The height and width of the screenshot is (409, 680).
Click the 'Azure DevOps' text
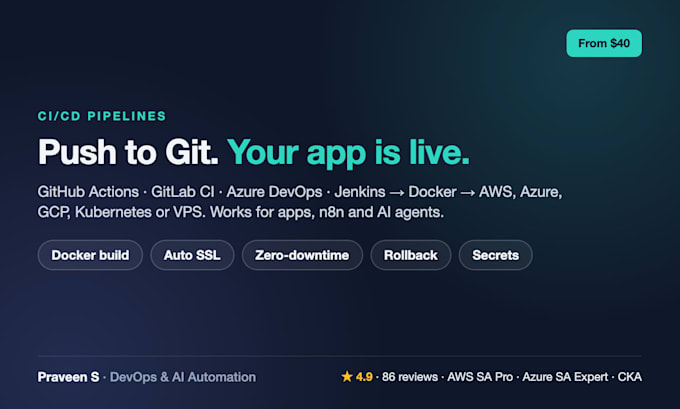274,192
